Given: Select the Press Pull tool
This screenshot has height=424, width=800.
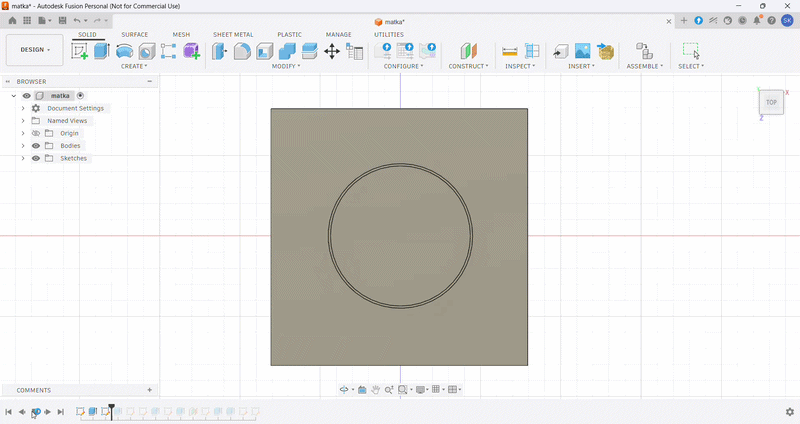Looking at the screenshot, I should coord(219,51).
